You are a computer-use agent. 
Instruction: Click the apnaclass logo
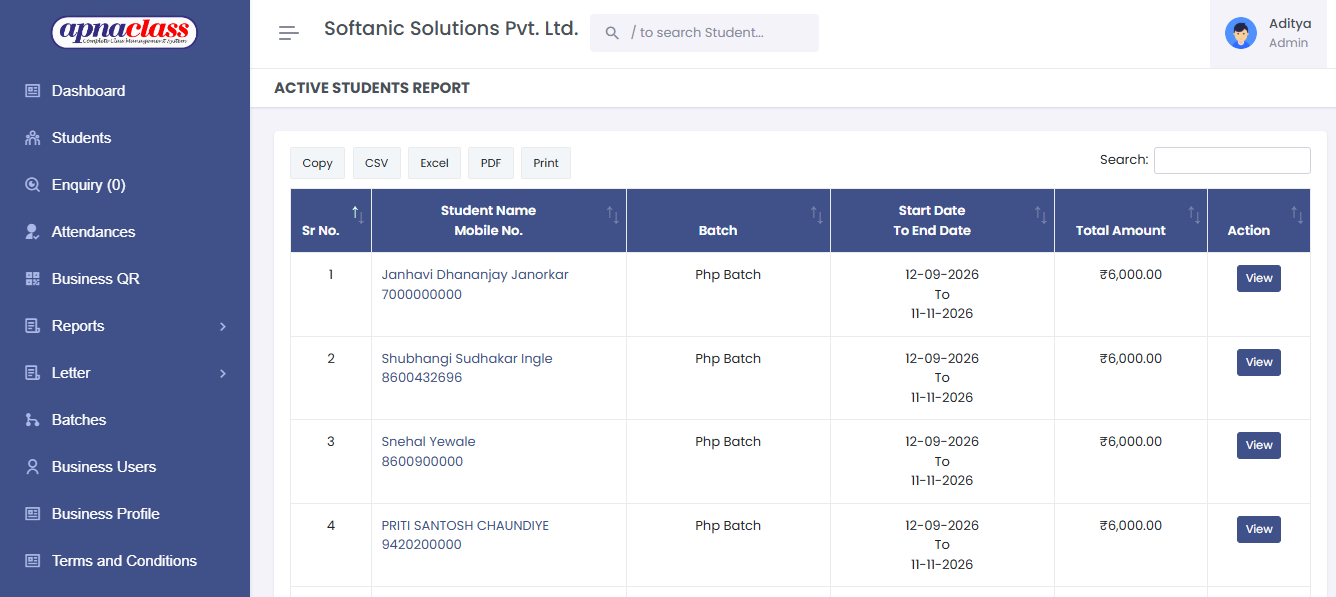[124, 32]
